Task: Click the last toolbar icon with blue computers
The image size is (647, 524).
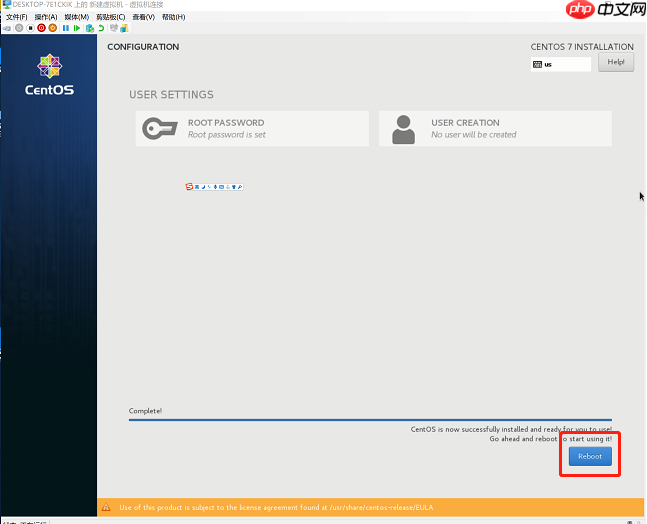Action: pyautogui.click(x=125, y=28)
